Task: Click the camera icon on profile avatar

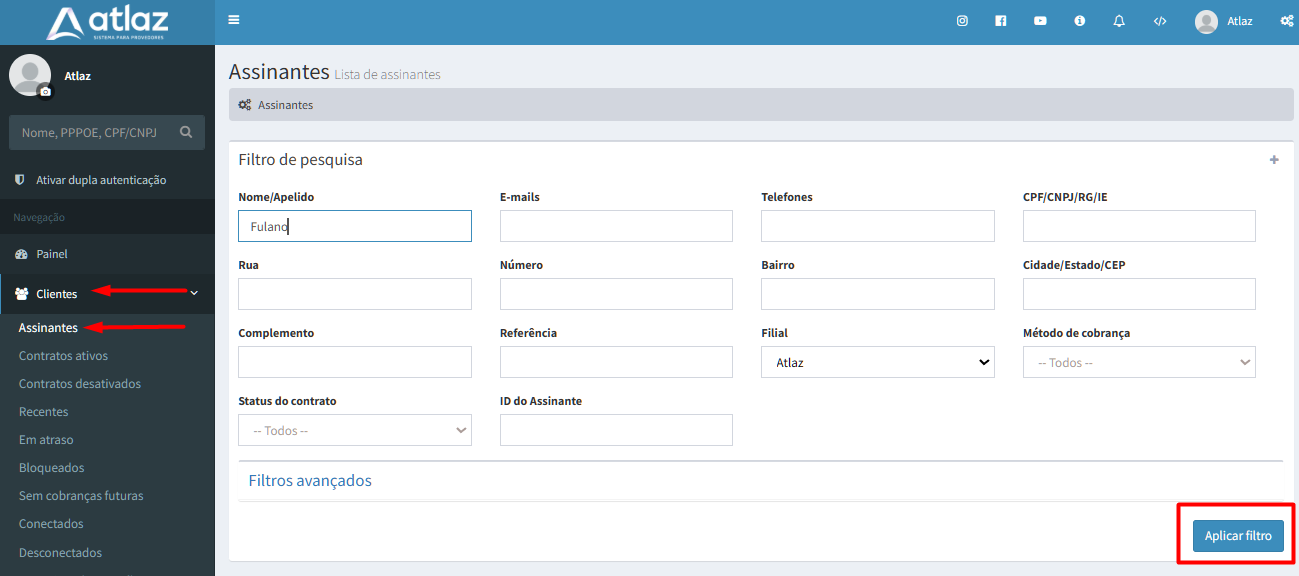Action: coord(45,92)
